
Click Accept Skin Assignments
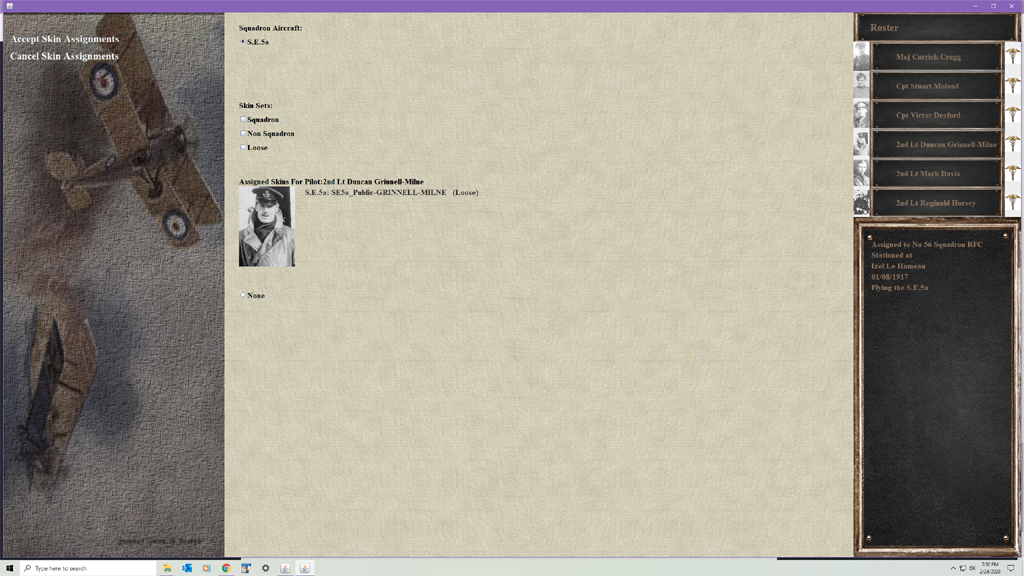(65, 39)
